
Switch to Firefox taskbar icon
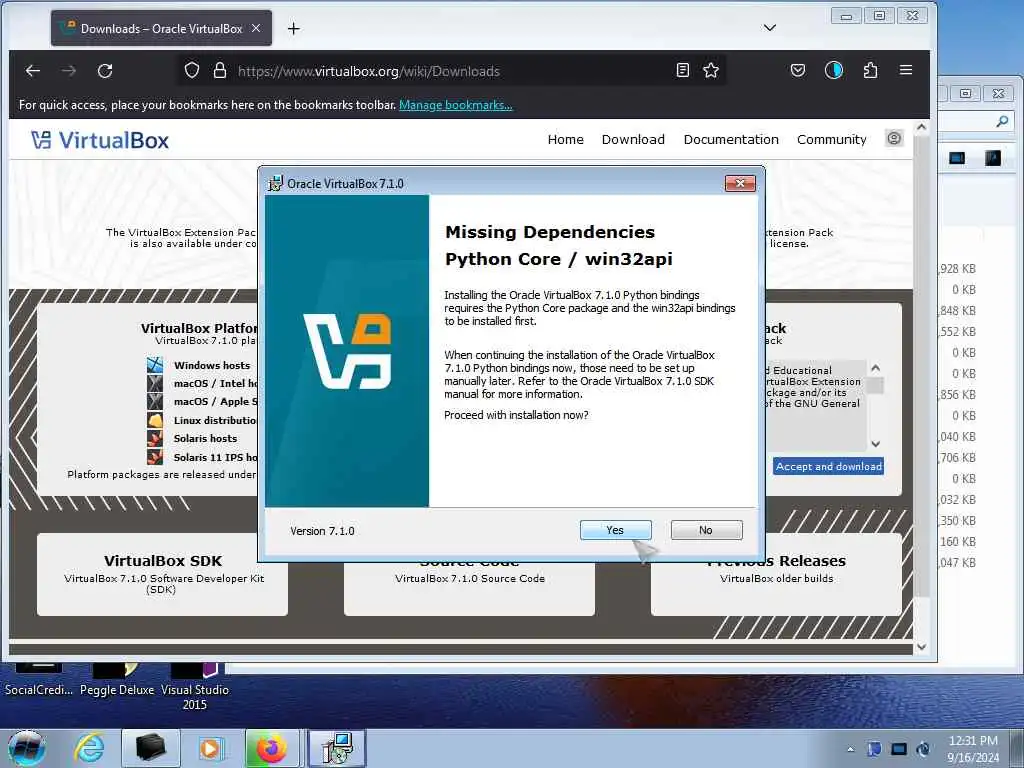click(x=272, y=748)
